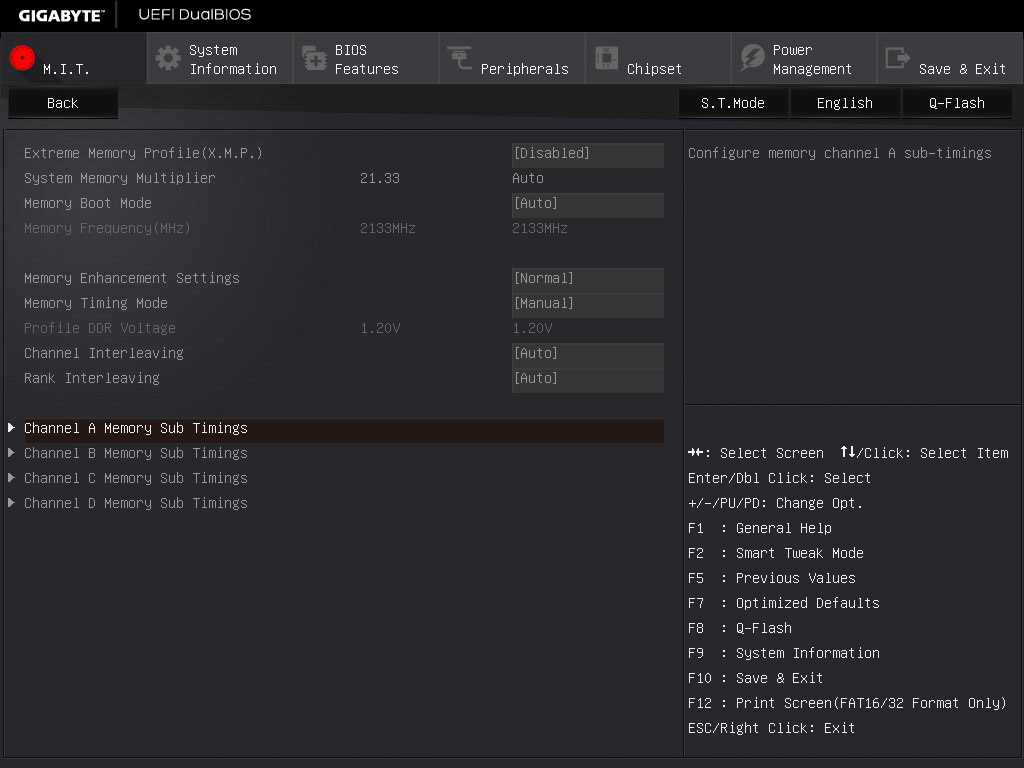Click the BIOS Features chip icon
Viewport: 1024px width, 768px height.
tap(314, 58)
